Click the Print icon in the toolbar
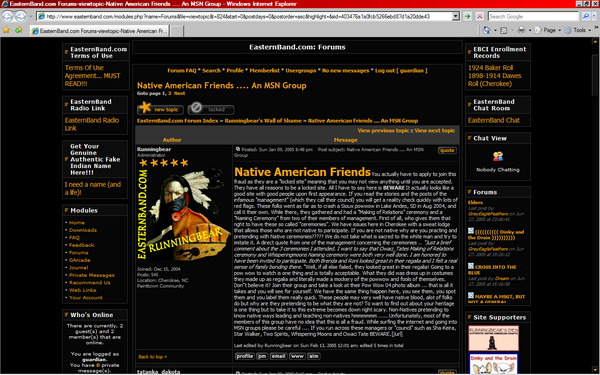Screen dimensions: 600x375 coord(522,30)
